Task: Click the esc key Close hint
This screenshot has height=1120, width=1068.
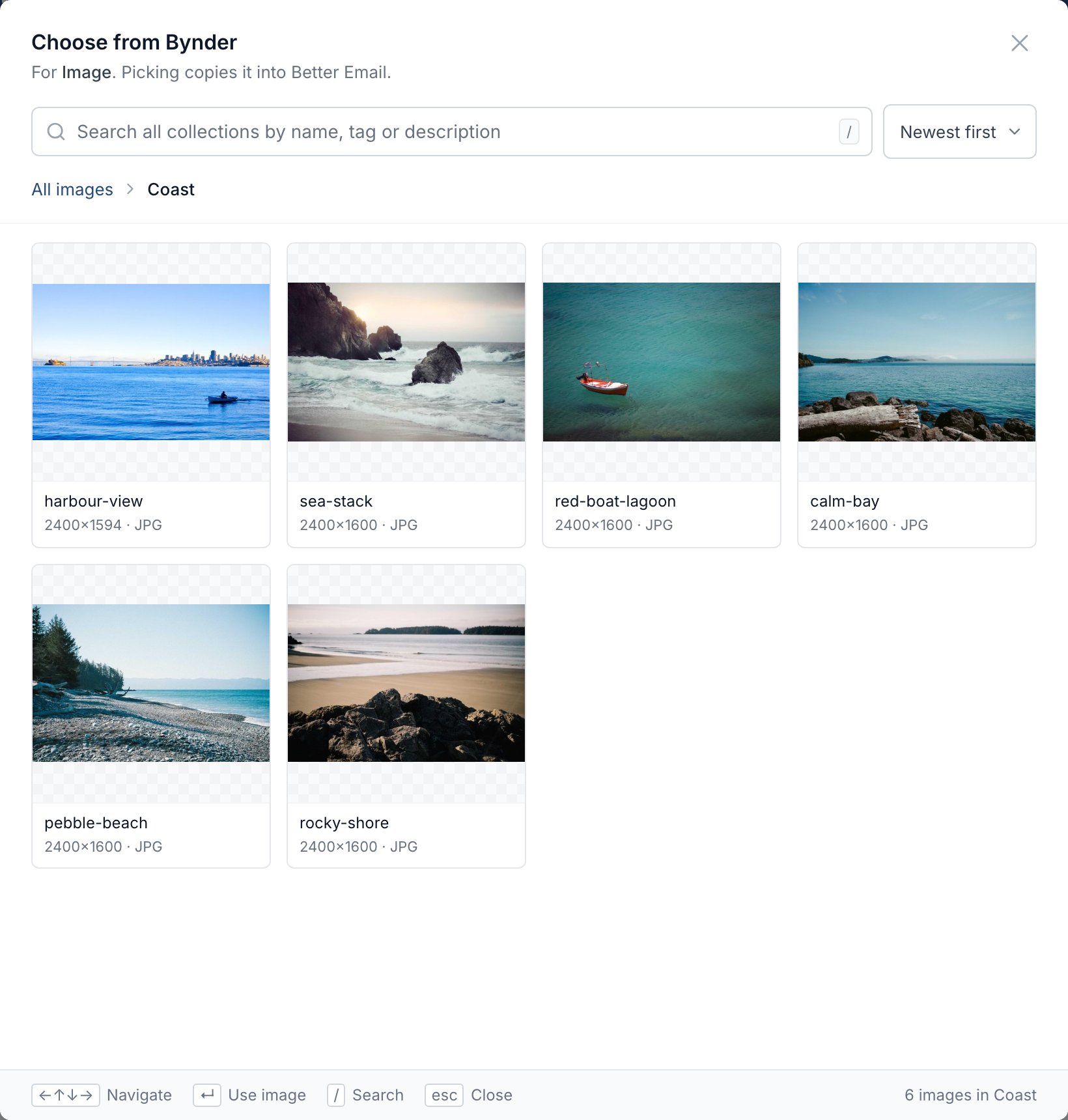Action: [x=444, y=1095]
